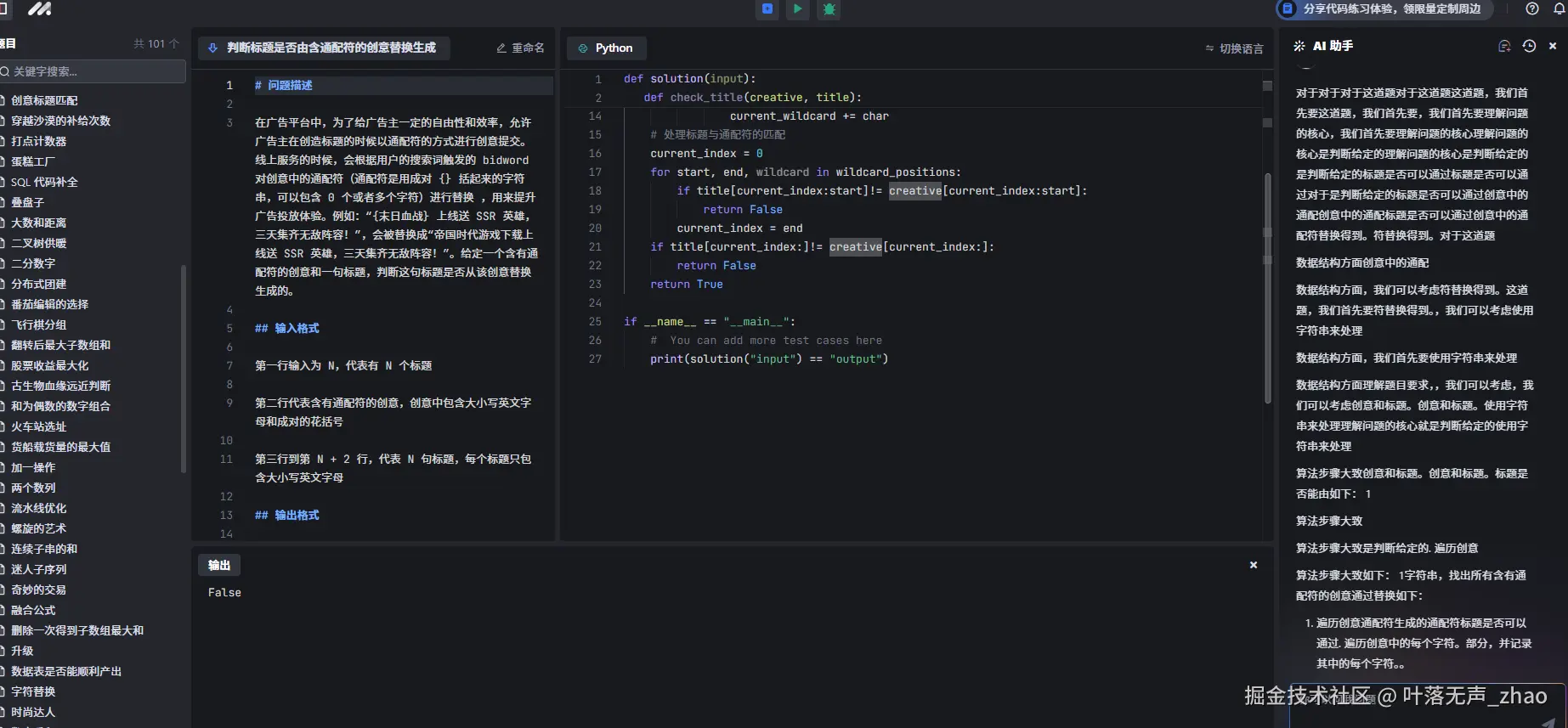Click the 关键字搜索 keyword search field
This screenshot has height=728, width=1568.
click(x=93, y=71)
